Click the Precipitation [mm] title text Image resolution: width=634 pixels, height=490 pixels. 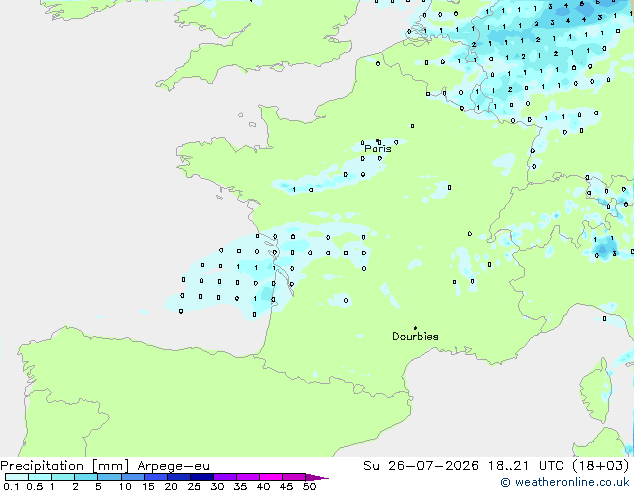64,466
